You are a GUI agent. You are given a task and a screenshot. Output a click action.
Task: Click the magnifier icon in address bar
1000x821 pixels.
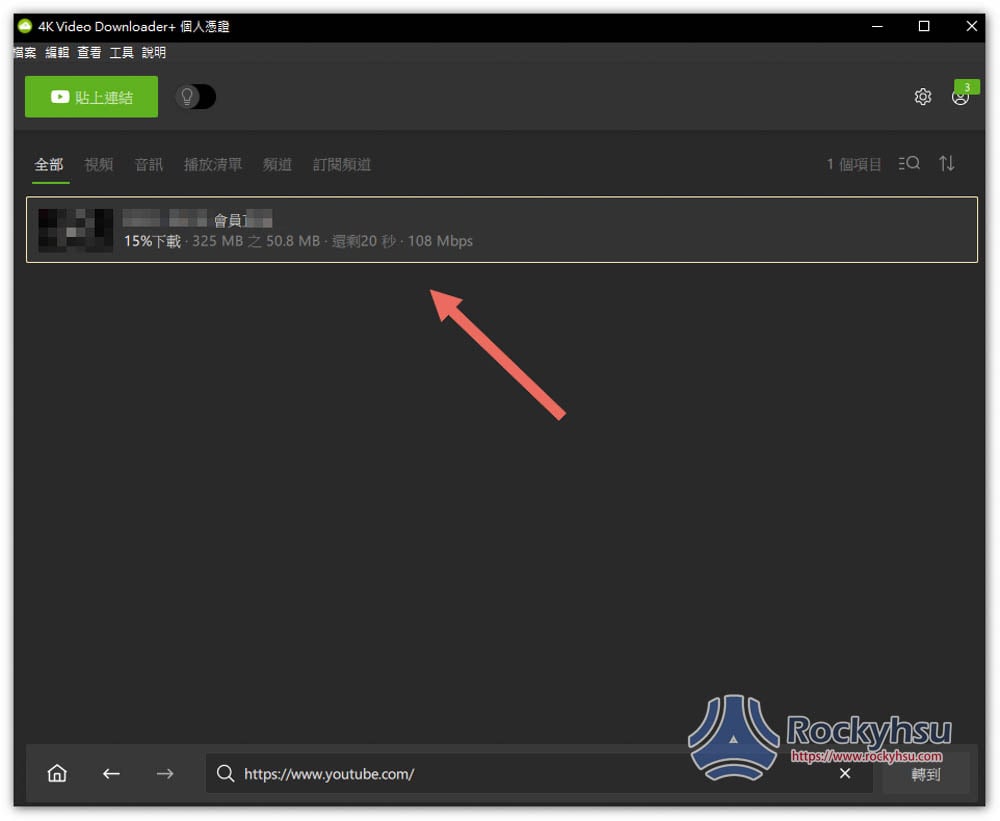(225, 773)
